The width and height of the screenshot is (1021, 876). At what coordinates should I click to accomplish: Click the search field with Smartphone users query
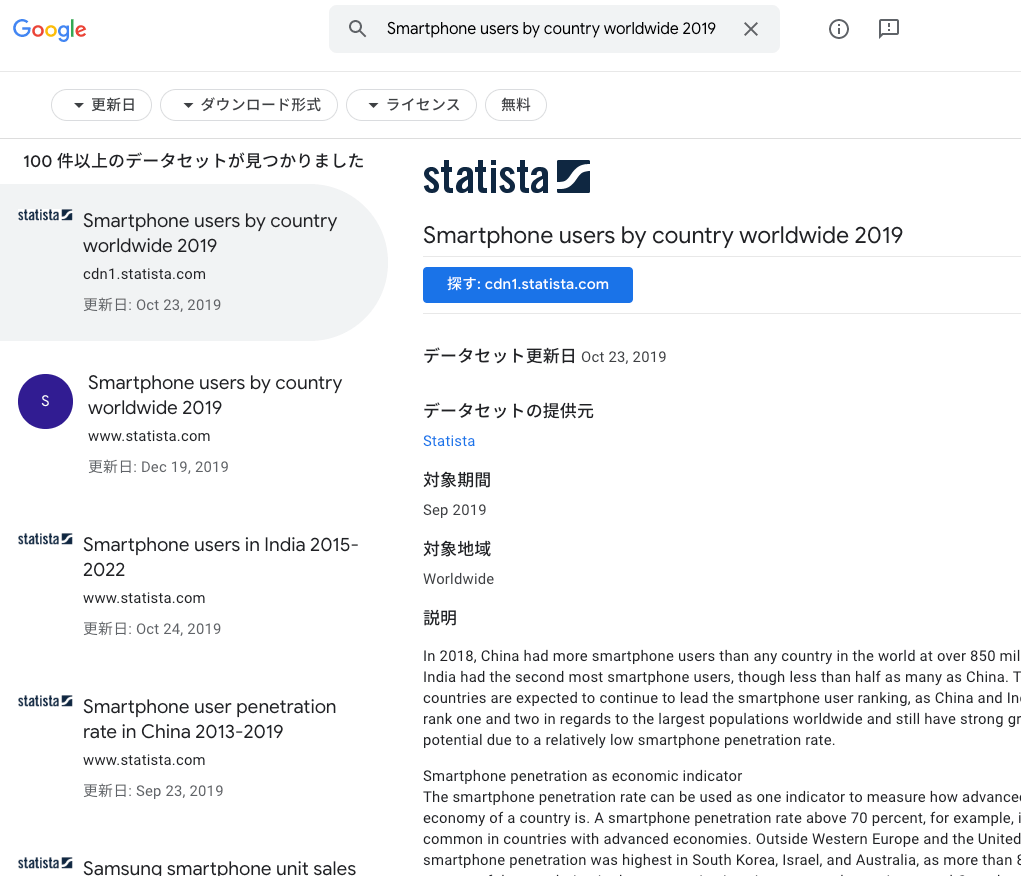[x=554, y=29]
